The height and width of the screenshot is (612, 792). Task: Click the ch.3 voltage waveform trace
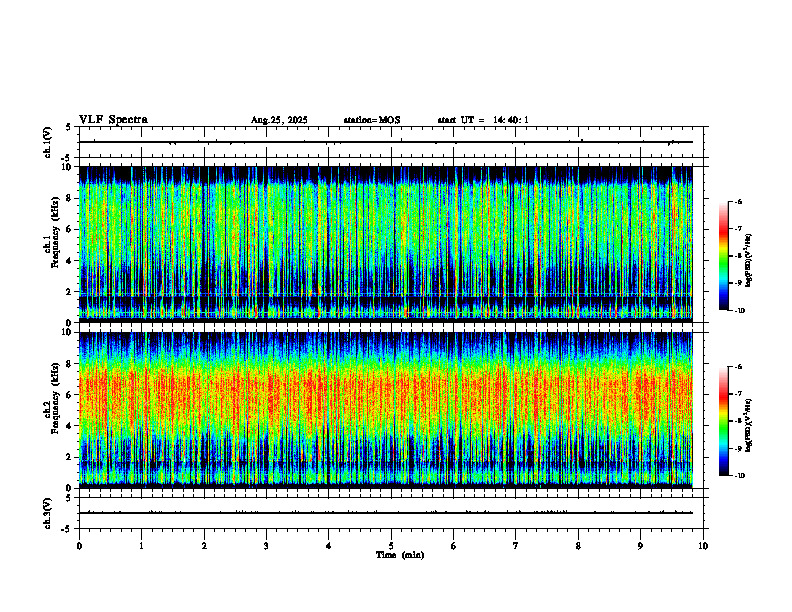(x=386, y=513)
